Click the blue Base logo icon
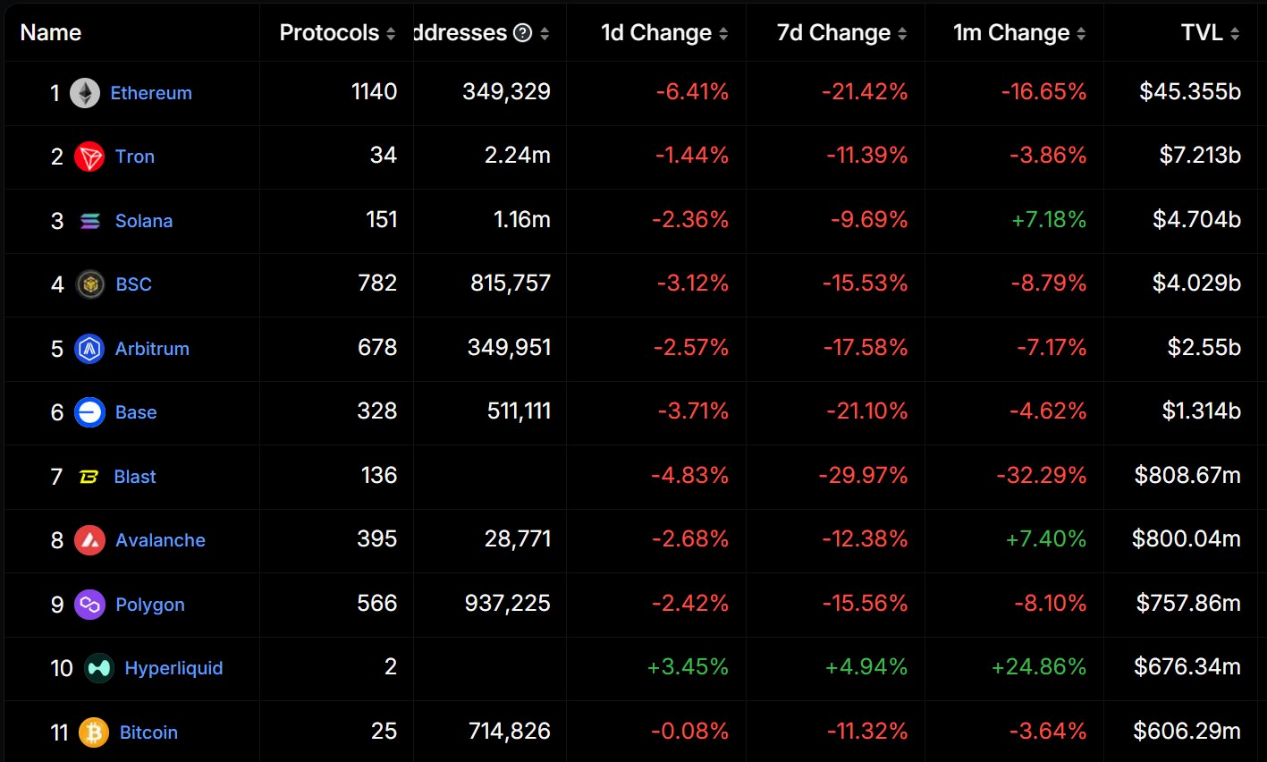The image size is (1267, 762). click(90, 413)
